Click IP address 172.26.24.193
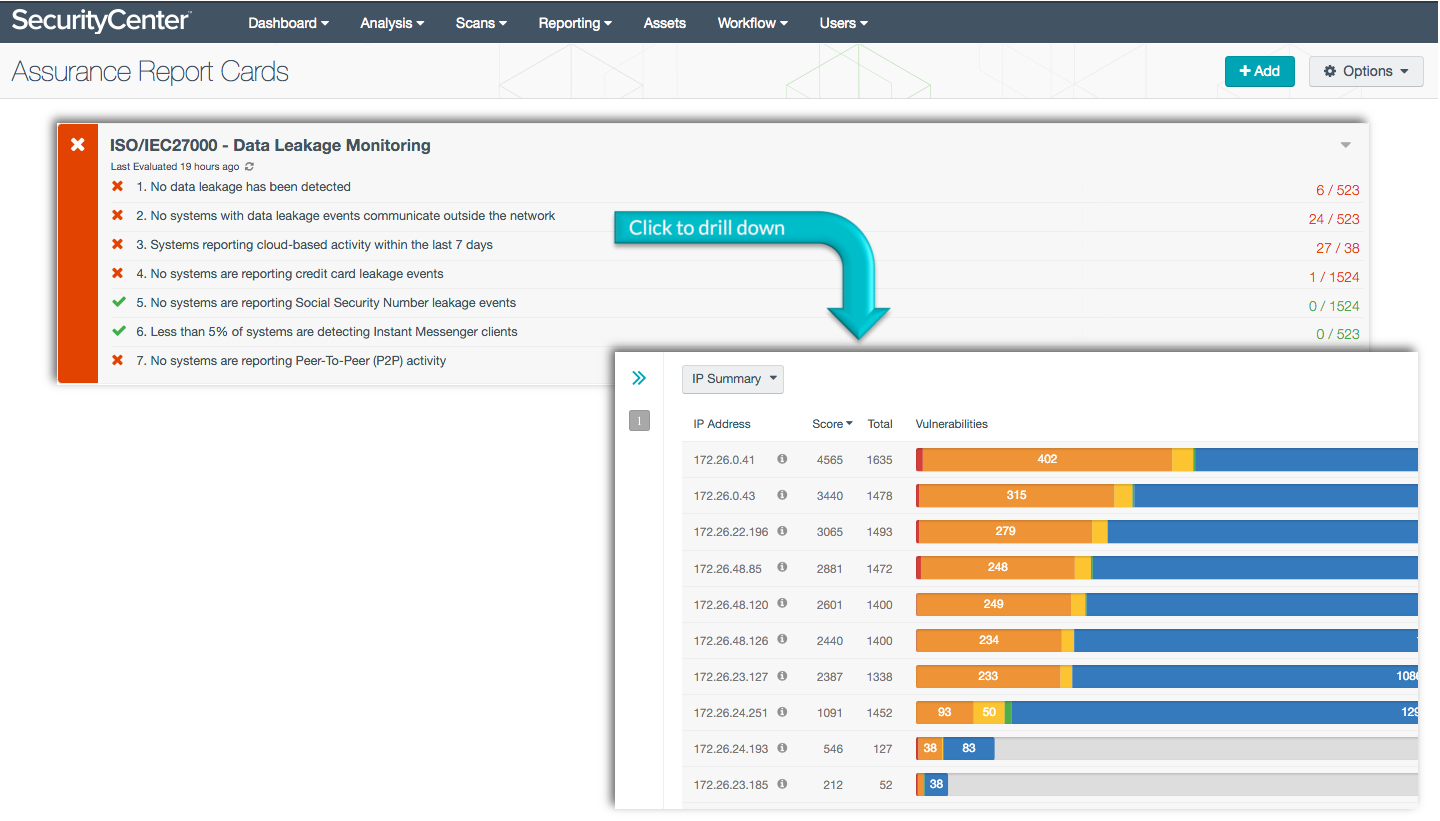The width and height of the screenshot is (1440, 821). 731,749
